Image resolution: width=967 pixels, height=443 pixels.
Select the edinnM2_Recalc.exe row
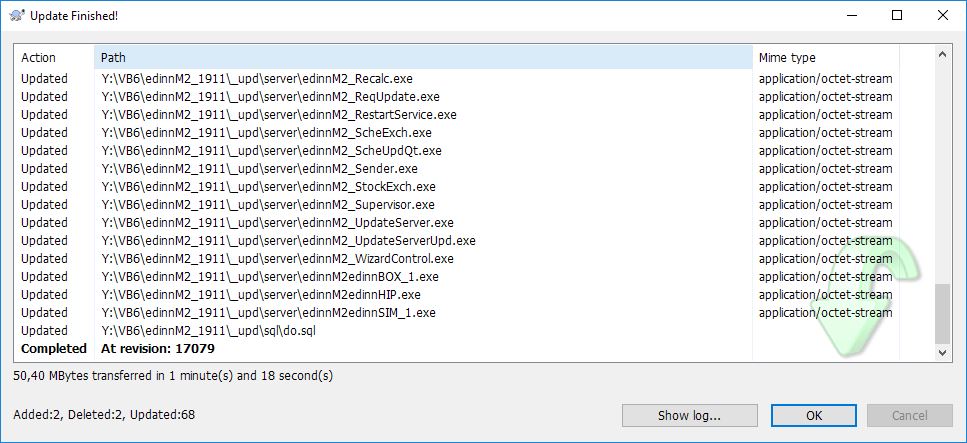pos(271,78)
